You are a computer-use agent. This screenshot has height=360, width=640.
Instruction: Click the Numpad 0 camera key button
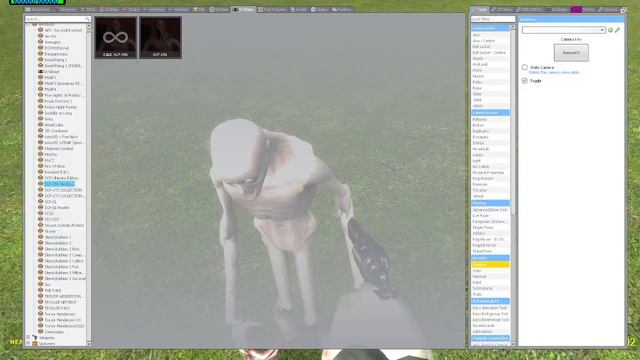571,53
